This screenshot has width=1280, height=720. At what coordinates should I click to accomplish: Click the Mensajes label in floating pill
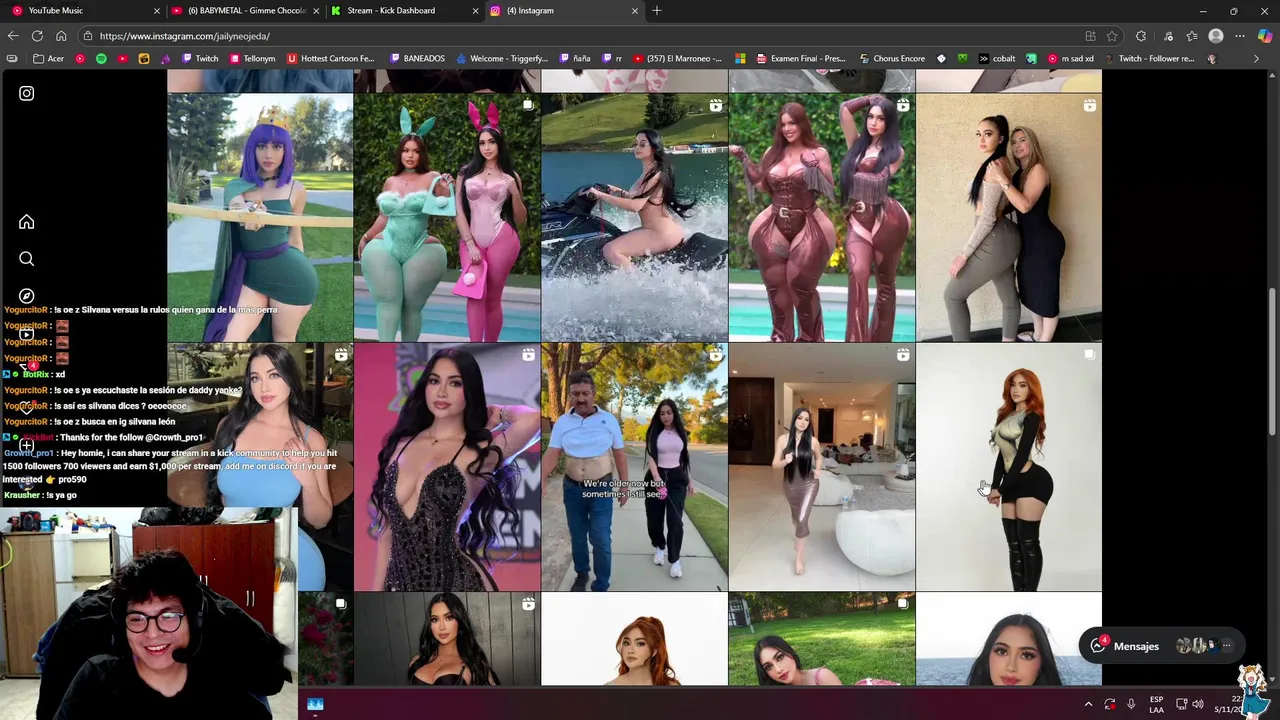(1136, 647)
